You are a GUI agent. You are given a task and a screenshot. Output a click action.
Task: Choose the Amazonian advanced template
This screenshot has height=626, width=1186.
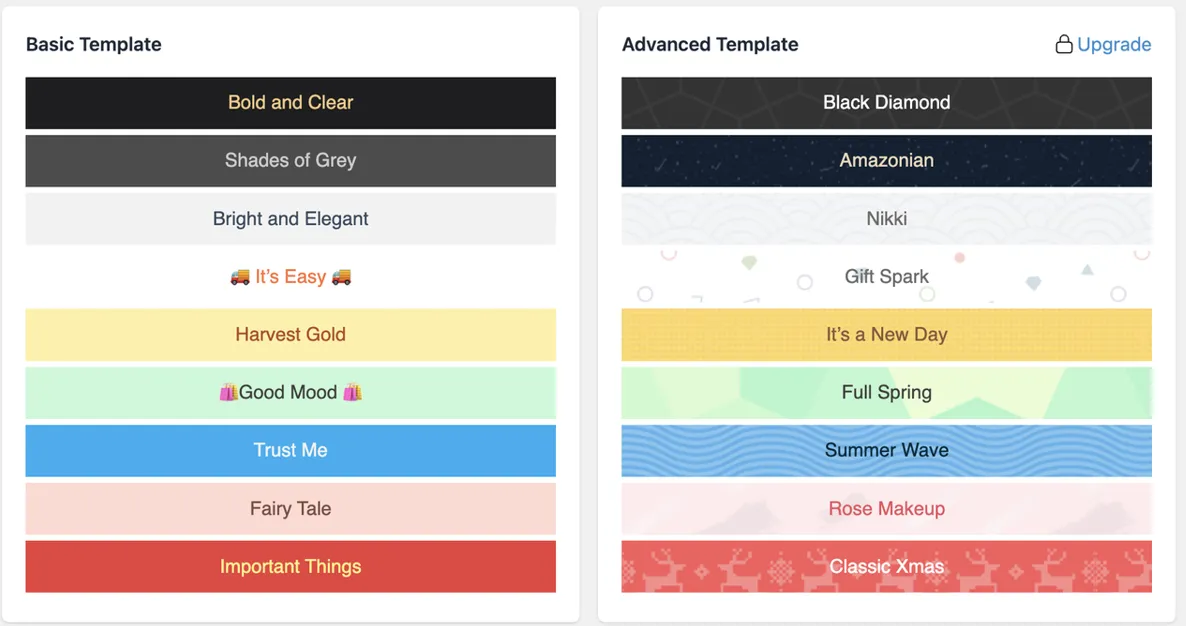(x=886, y=161)
